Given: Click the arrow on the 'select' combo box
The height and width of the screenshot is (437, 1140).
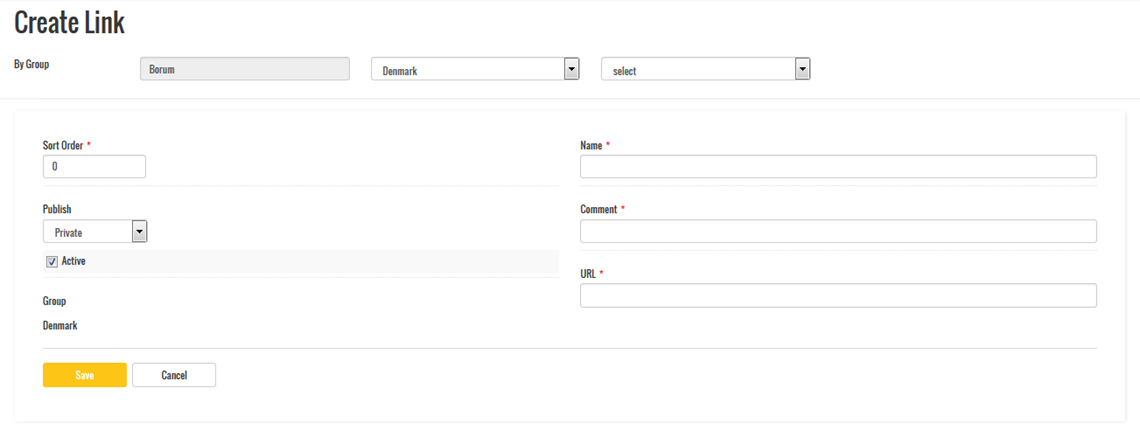Looking at the screenshot, I should coord(801,69).
